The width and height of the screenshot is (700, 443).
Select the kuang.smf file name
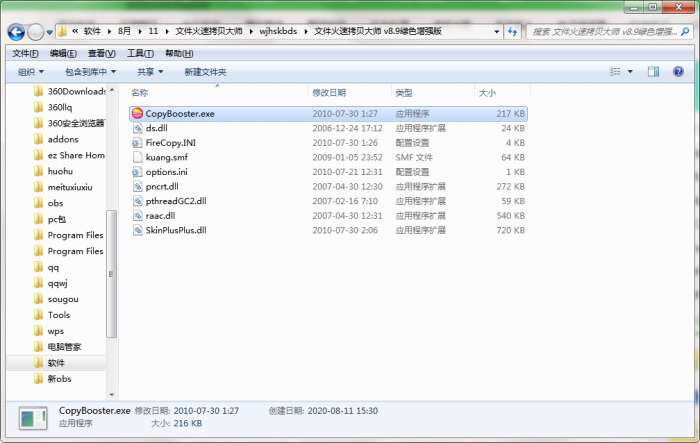point(167,157)
